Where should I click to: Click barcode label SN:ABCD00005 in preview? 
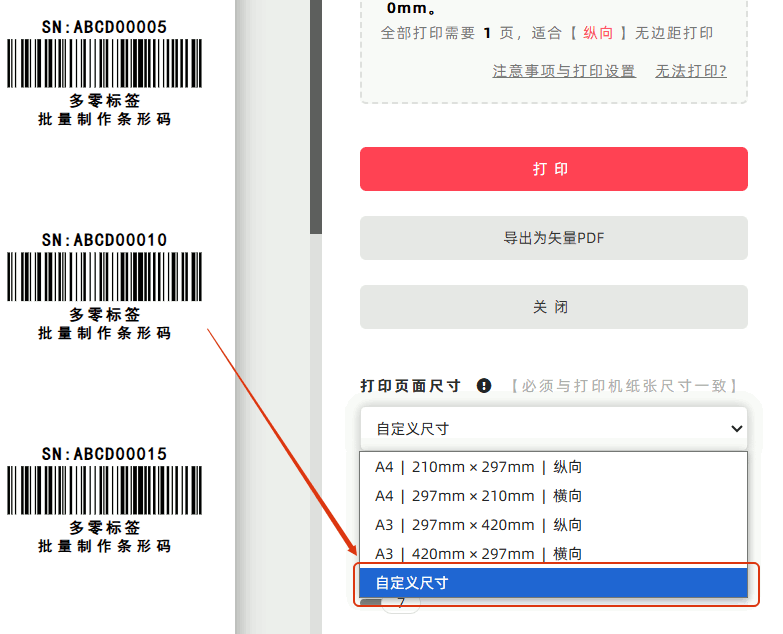click(x=104, y=73)
